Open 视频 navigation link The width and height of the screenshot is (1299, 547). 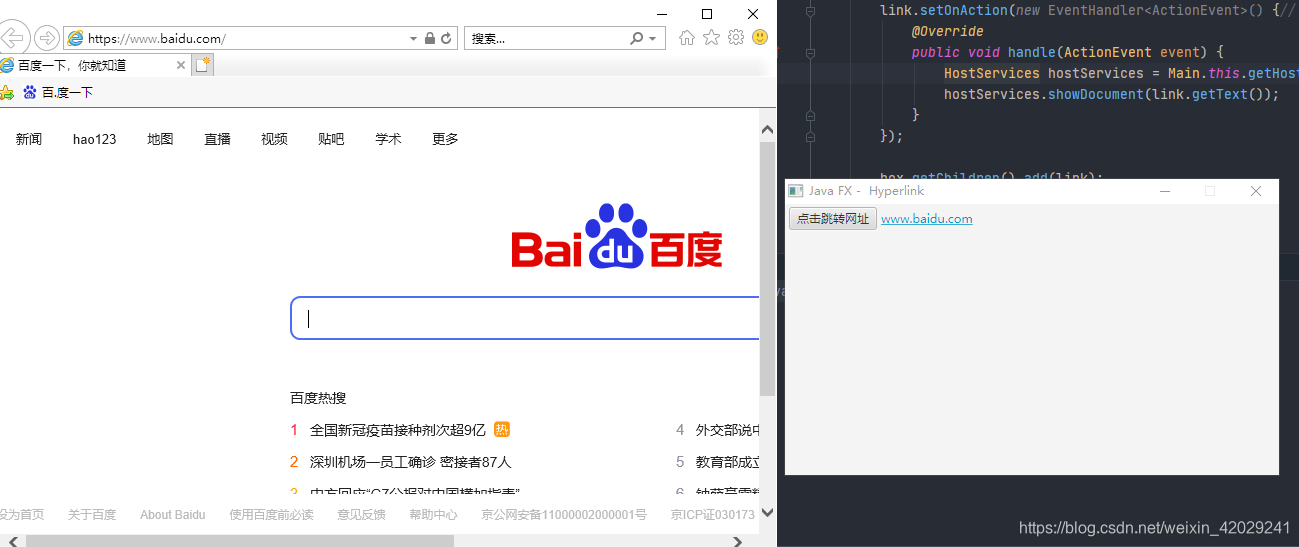click(x=275, y=139)
